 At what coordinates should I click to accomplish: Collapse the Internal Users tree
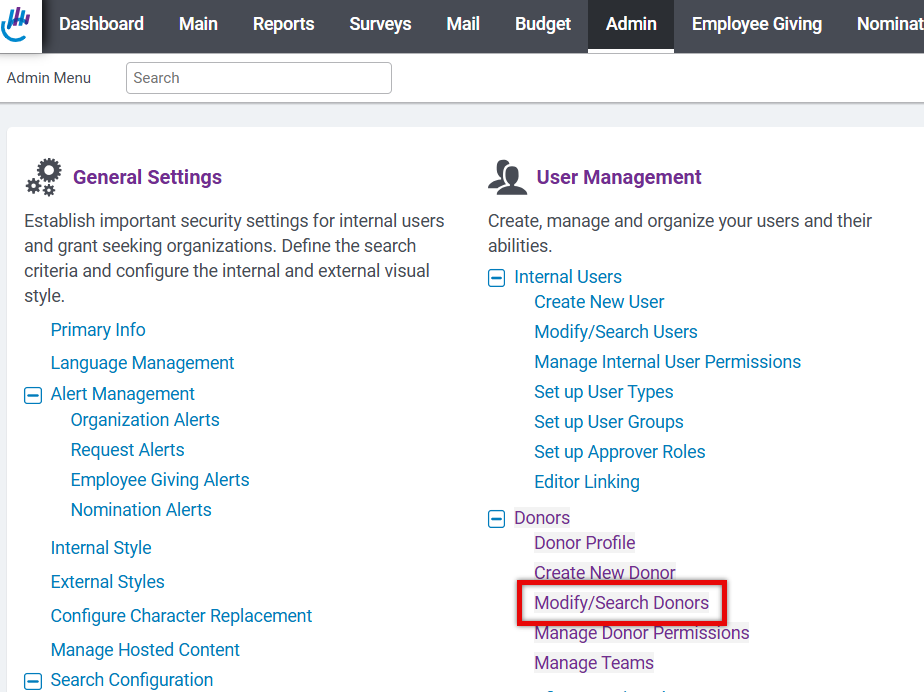coord(497,278)
